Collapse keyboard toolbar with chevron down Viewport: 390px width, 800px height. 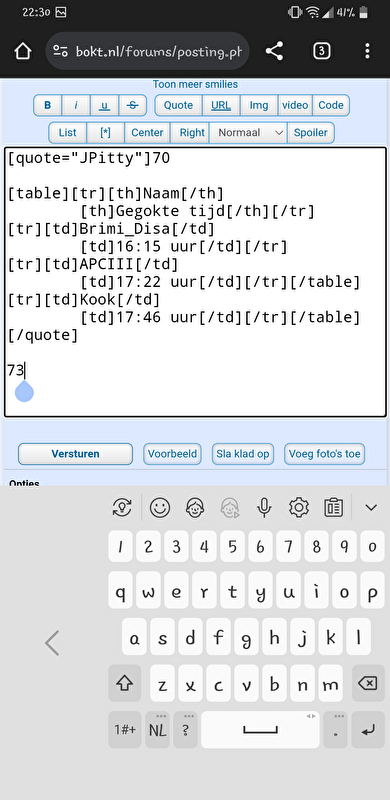click(371, 507)
